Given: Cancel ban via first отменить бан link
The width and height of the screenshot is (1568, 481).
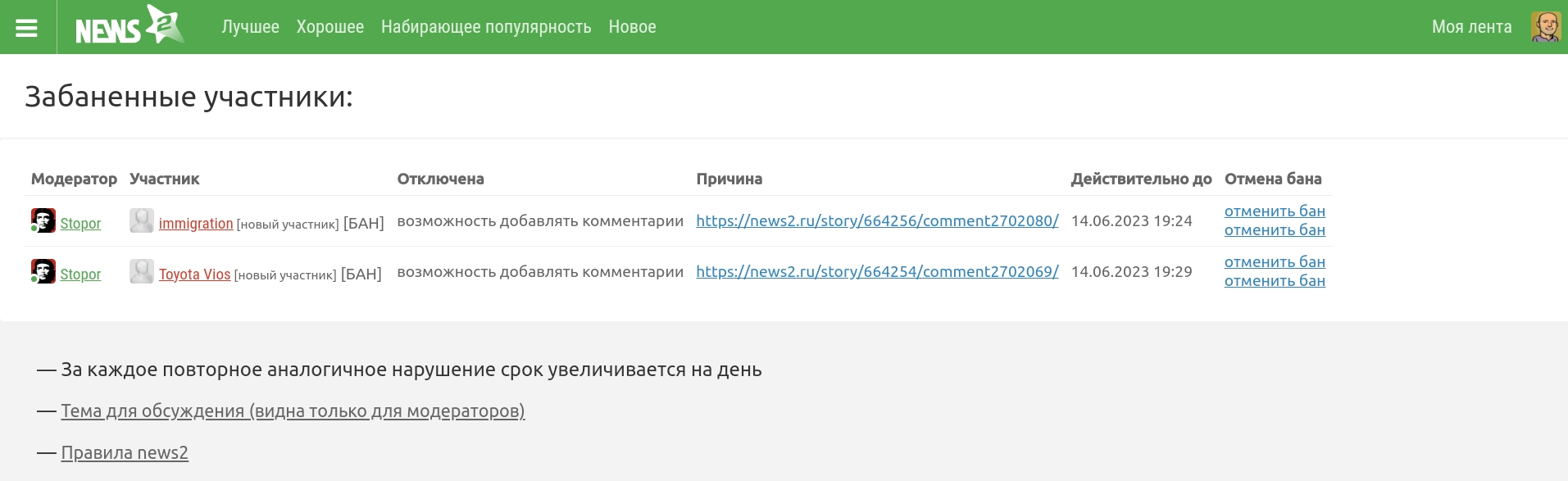Looking at the screenshot, I should [1275, 211].
